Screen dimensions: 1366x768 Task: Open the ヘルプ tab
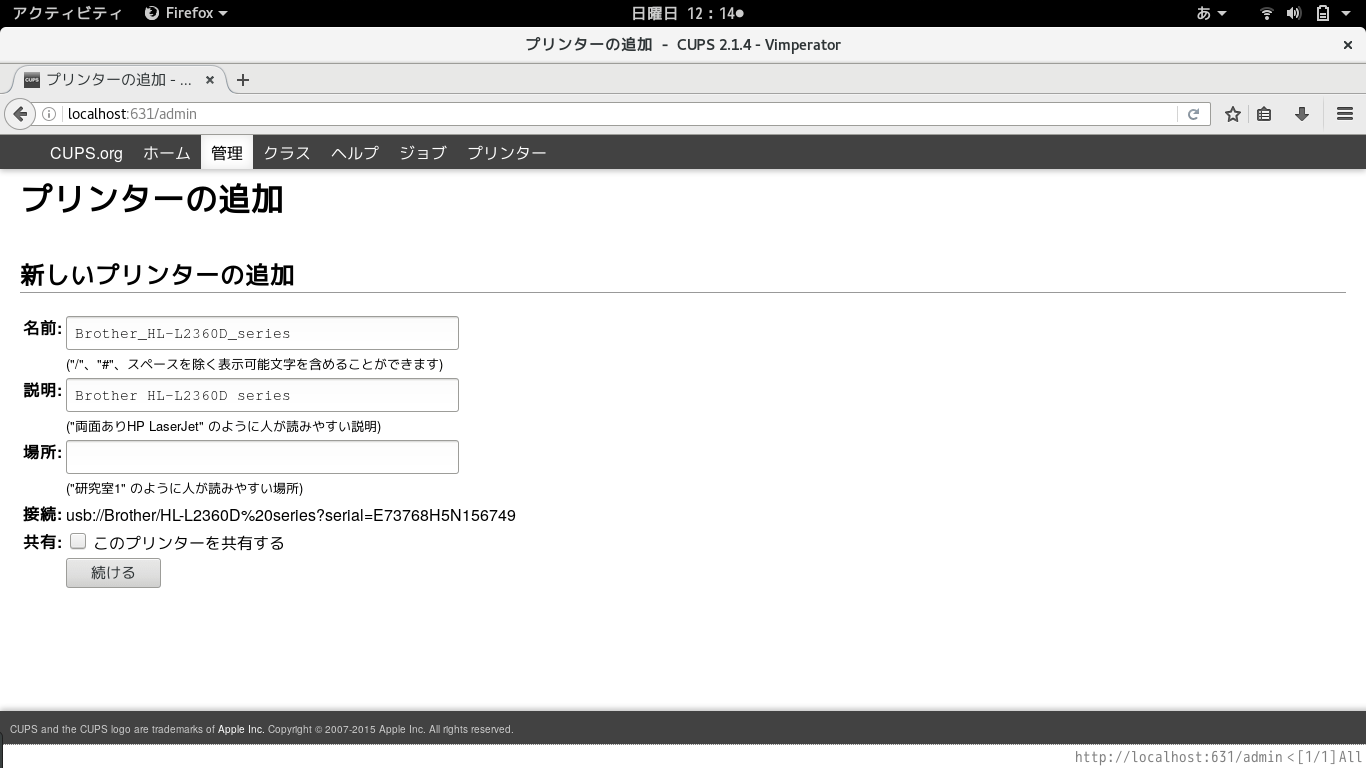(x=355, y=153)
